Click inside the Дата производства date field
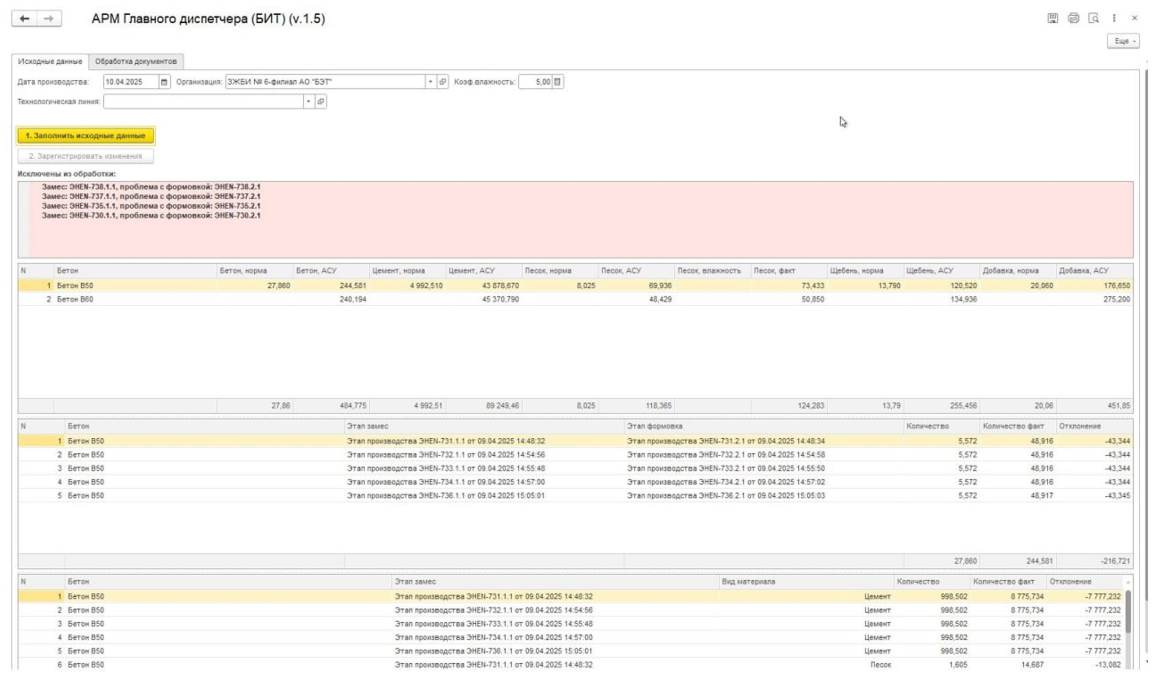Image resolution: width=1161 pixels, height=694 pixels. (x=130, y=81)
